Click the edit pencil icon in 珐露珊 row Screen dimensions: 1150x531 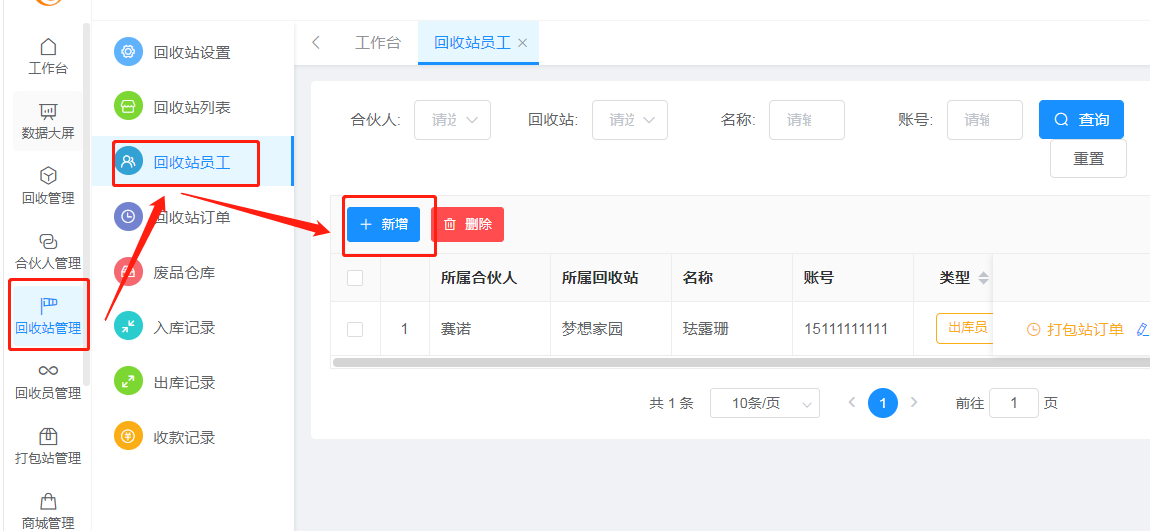1142,329
